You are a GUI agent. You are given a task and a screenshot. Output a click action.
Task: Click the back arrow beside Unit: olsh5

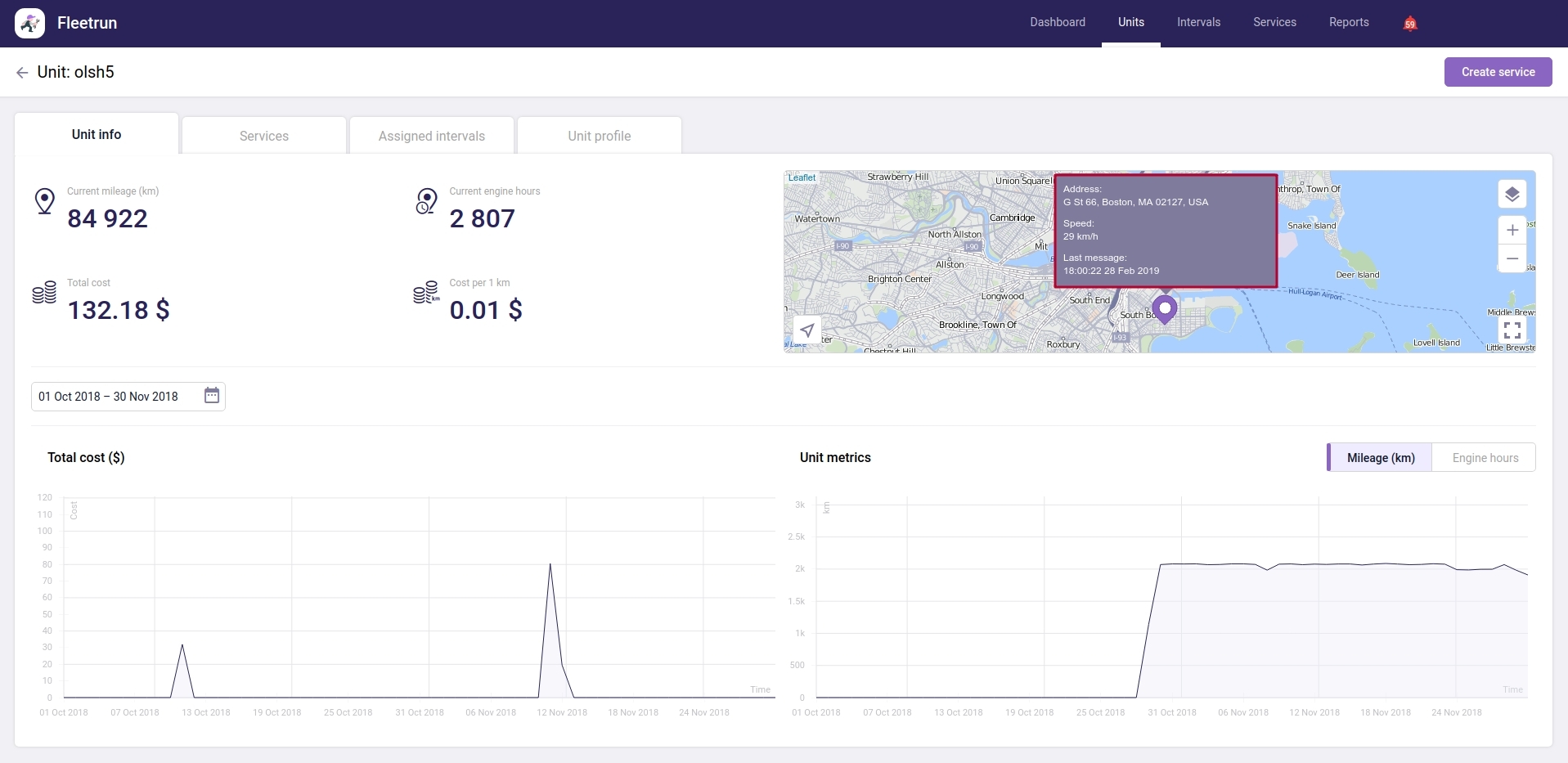(21, 72)
